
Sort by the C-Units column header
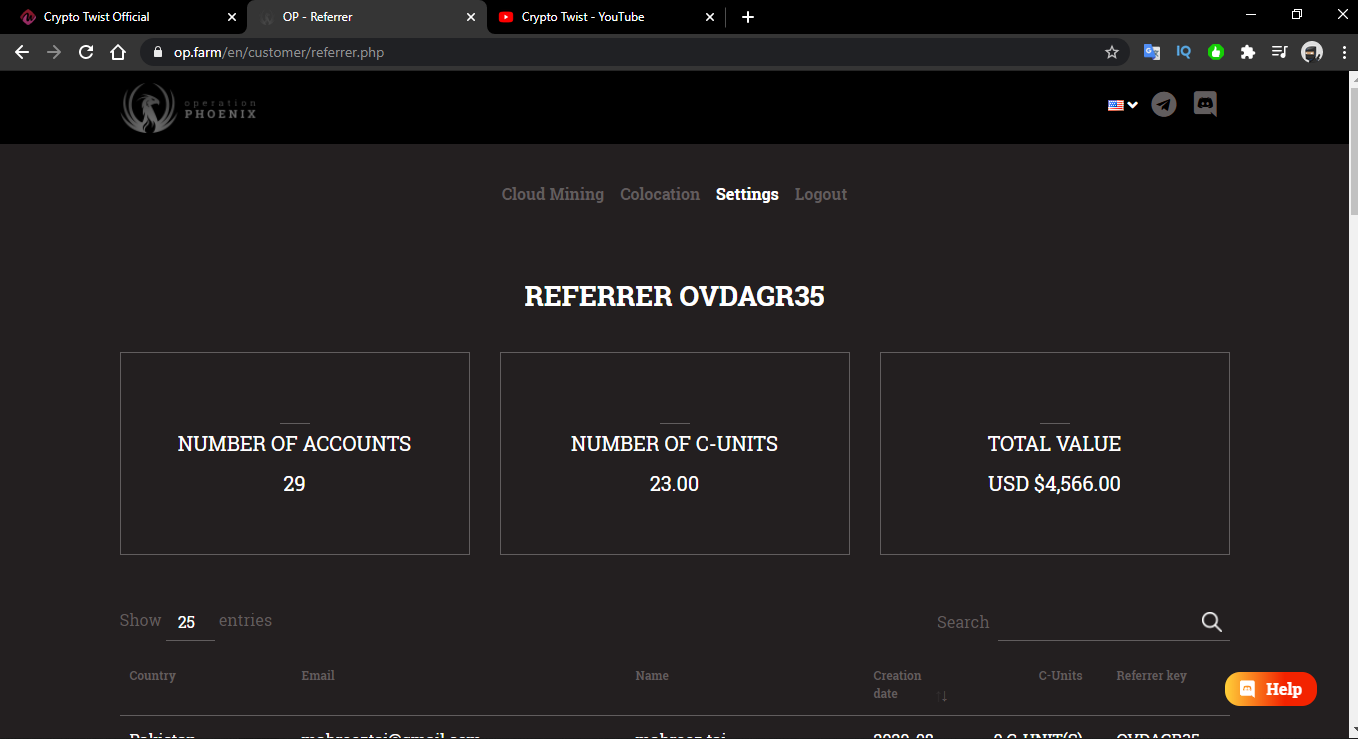(x=1060, y=676)
